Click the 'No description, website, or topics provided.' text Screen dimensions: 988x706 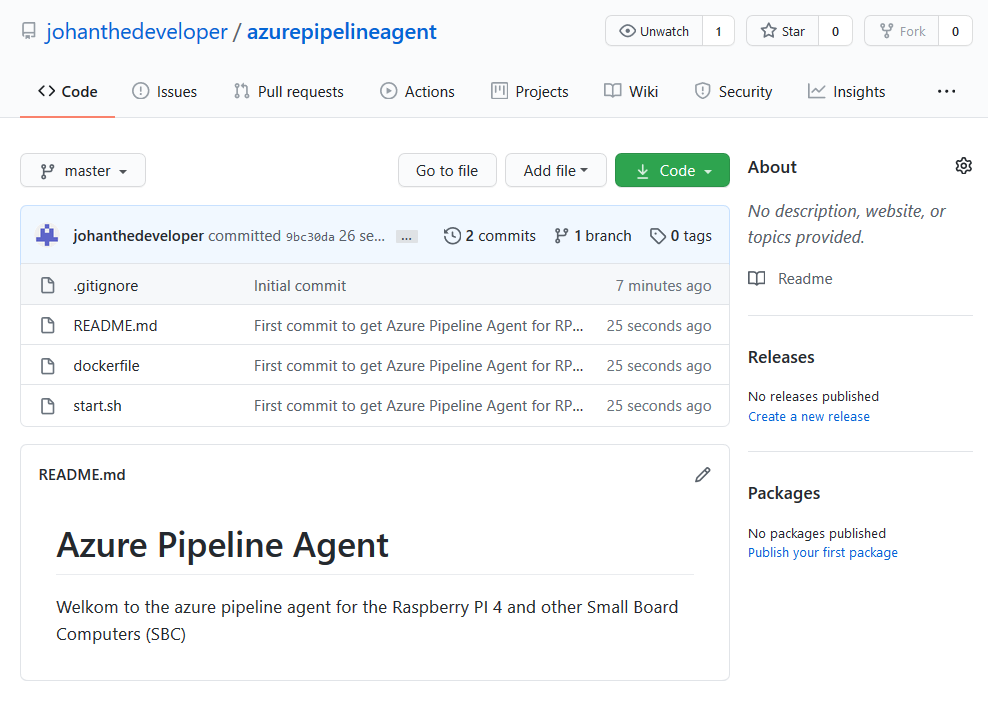[847, 224]
